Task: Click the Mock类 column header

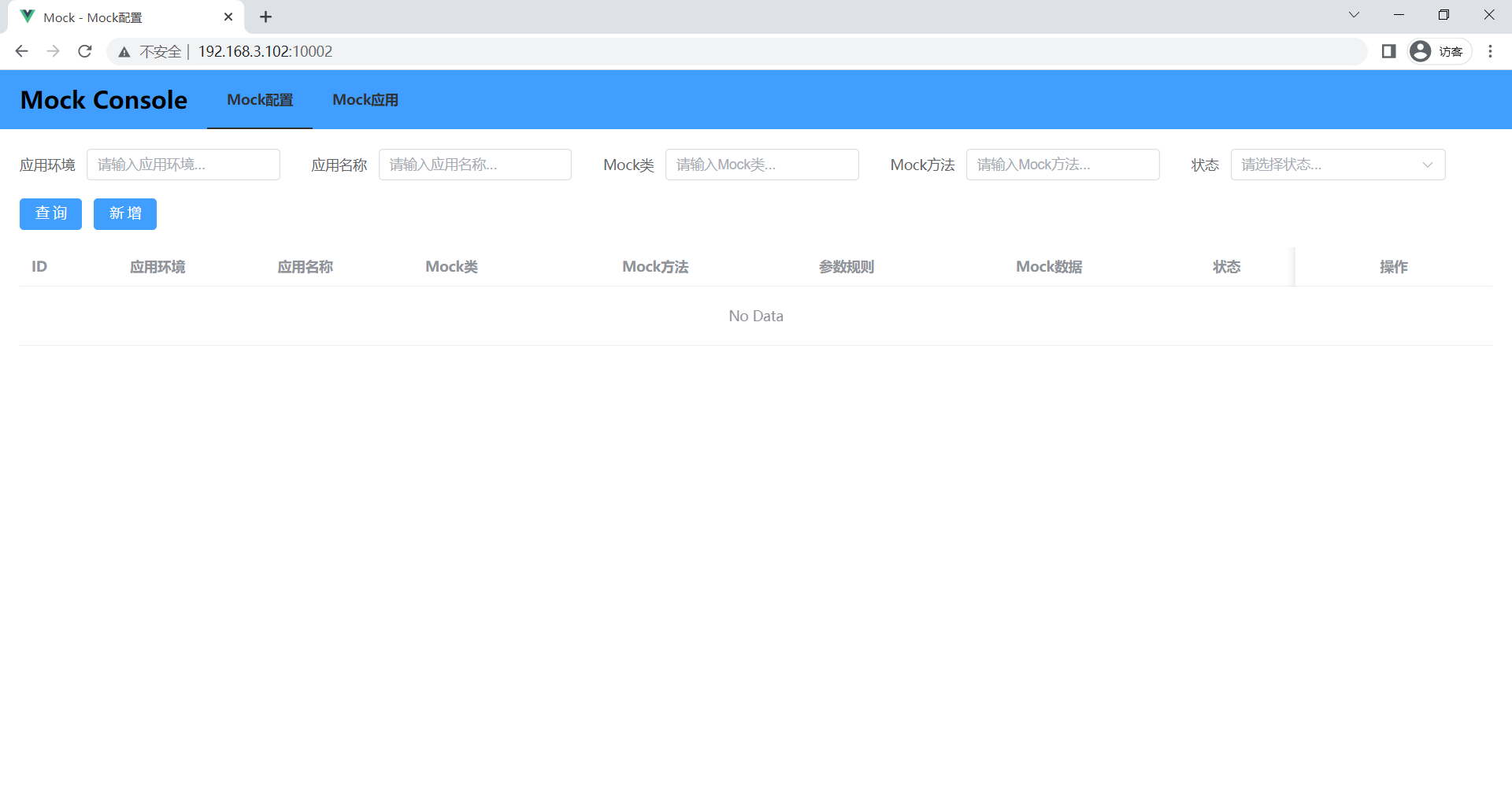Action: point(452,267)
